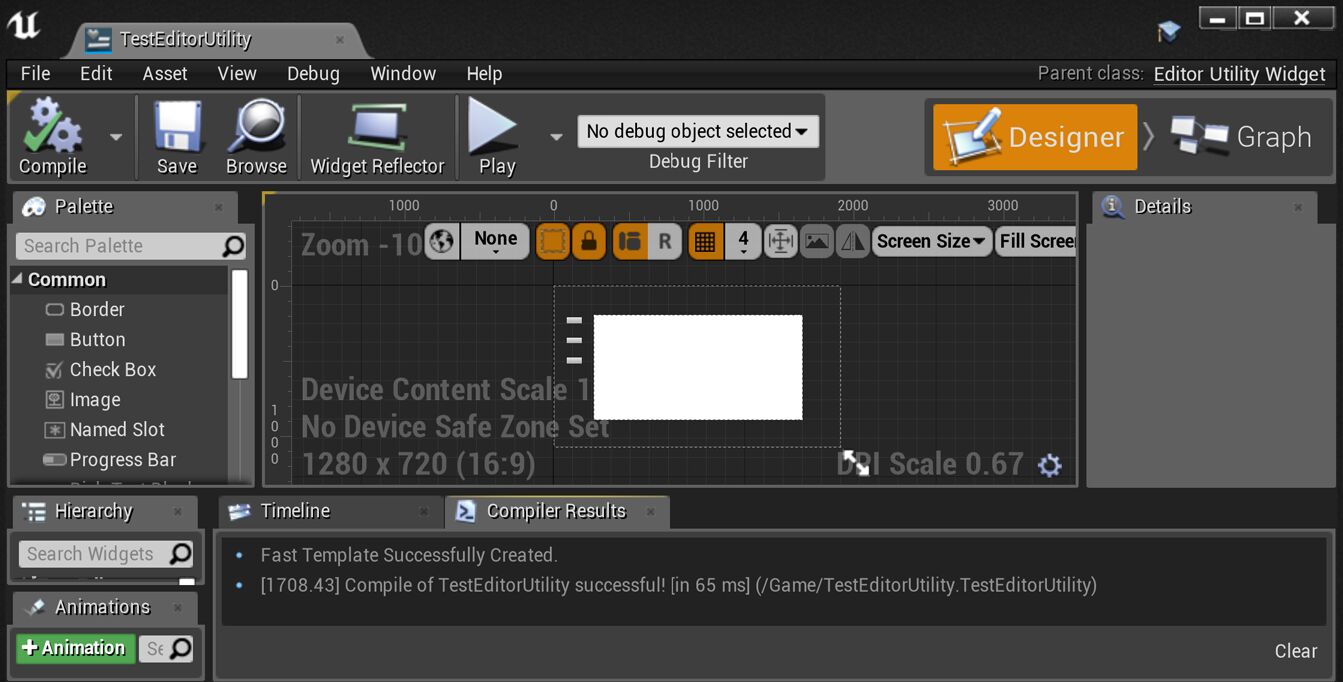Click the Editor Utility Widget parent class link
Image resolution: width=1343 pixels, height=682 pixels.
pos(1239,73)
